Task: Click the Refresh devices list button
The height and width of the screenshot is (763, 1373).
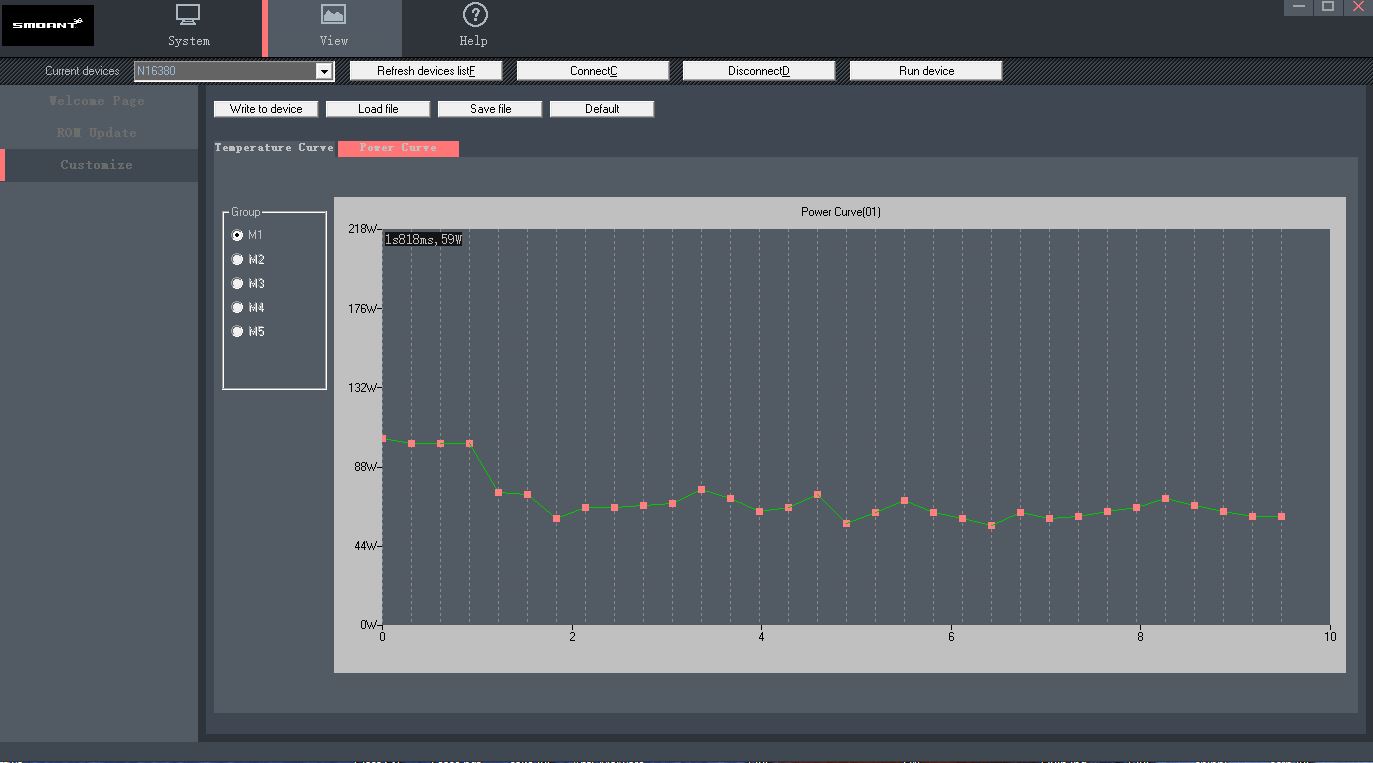Action: tap(426, 71)
